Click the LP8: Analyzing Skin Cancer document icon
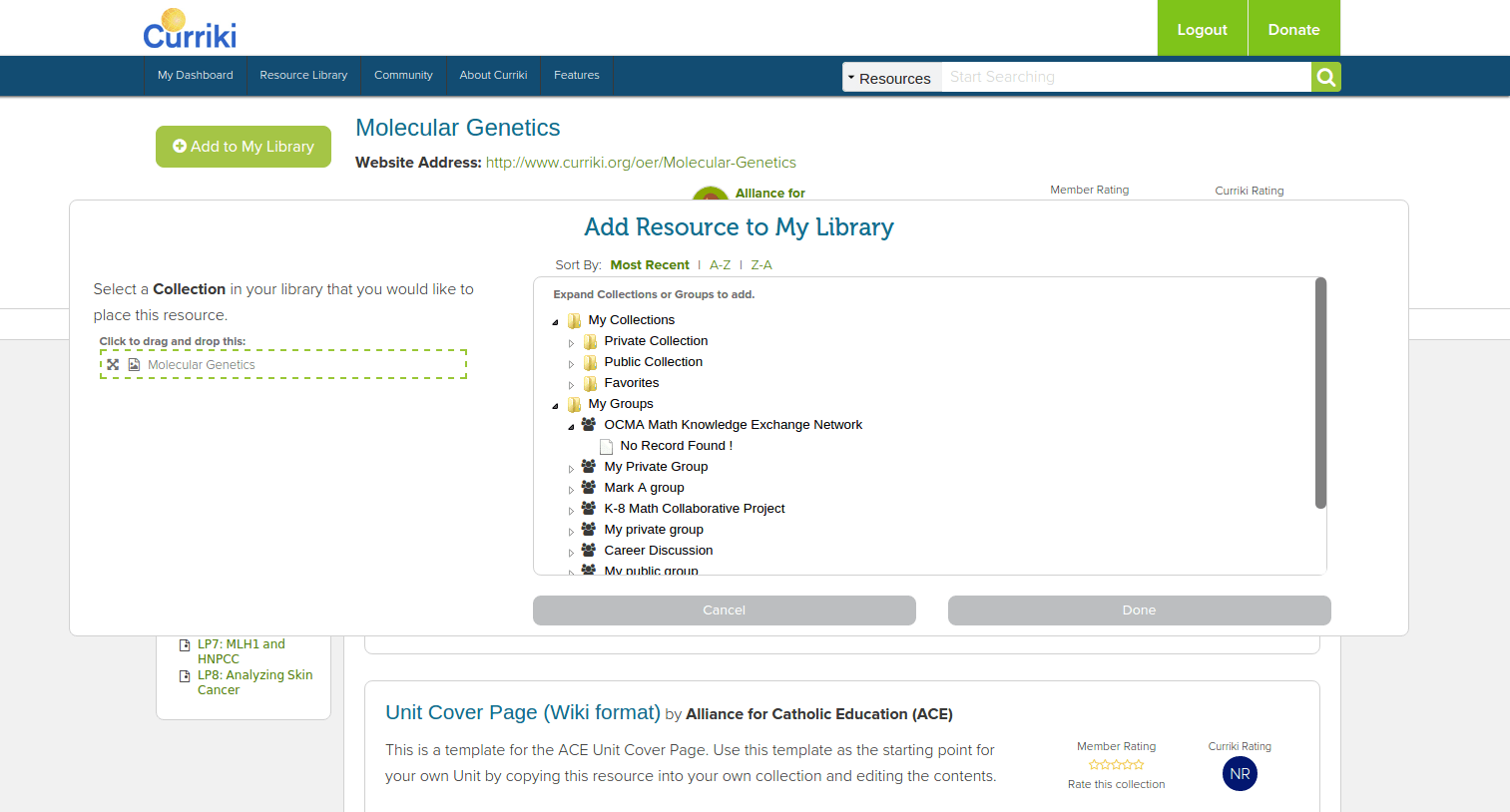The height and width of the screenshot is (812, 1510). [185, 676]
